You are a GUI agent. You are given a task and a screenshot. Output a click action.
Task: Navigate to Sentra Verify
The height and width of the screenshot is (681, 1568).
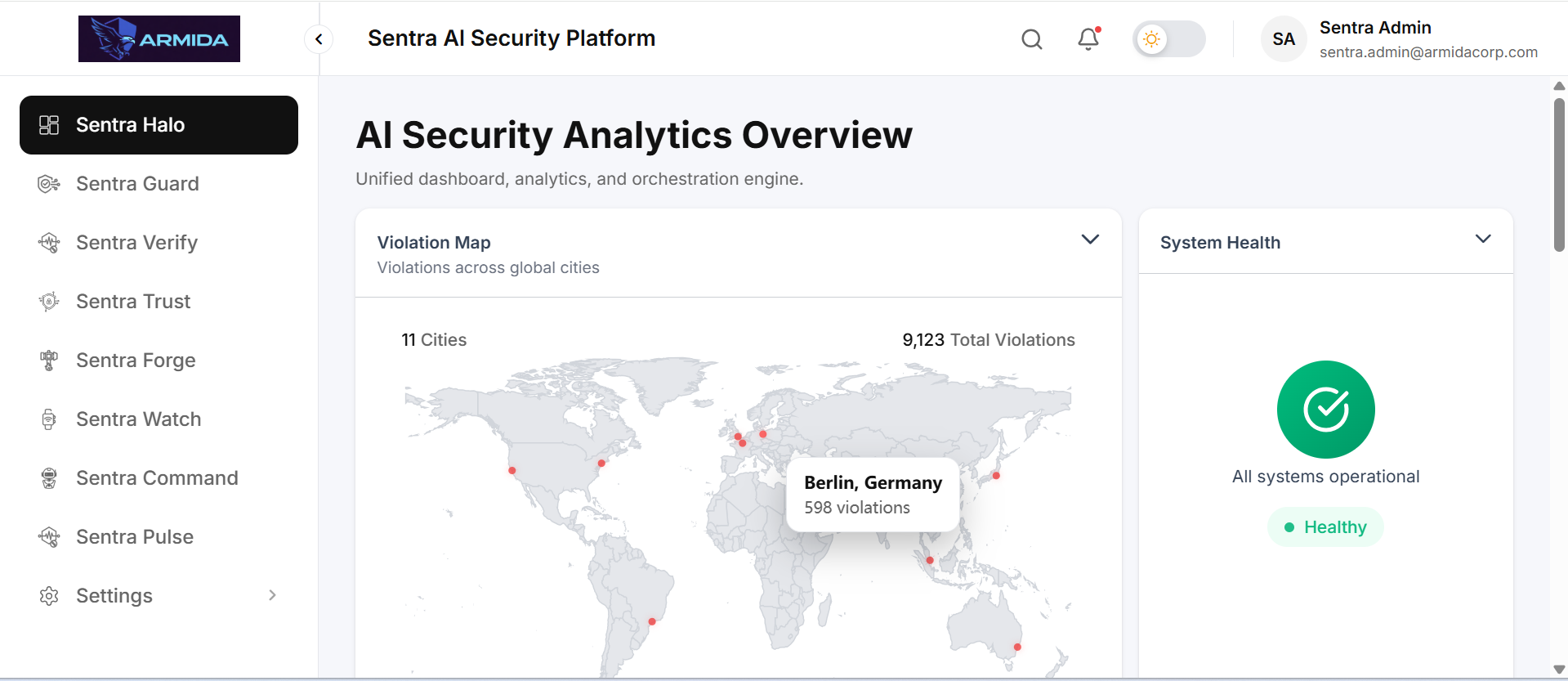pyautogui.click(x=159, y=243)
